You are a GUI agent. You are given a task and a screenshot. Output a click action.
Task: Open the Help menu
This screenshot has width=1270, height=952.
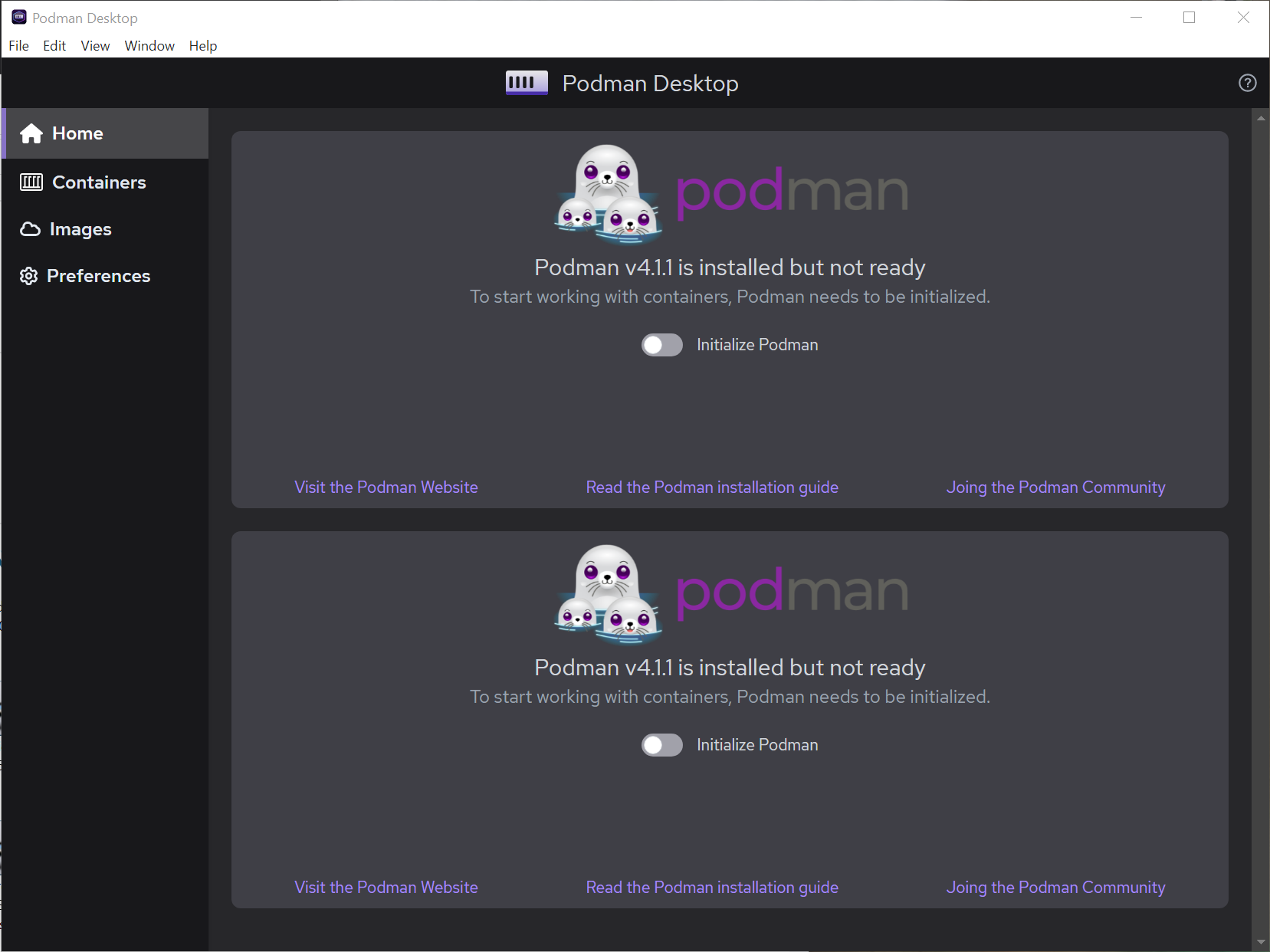point(202,45)
